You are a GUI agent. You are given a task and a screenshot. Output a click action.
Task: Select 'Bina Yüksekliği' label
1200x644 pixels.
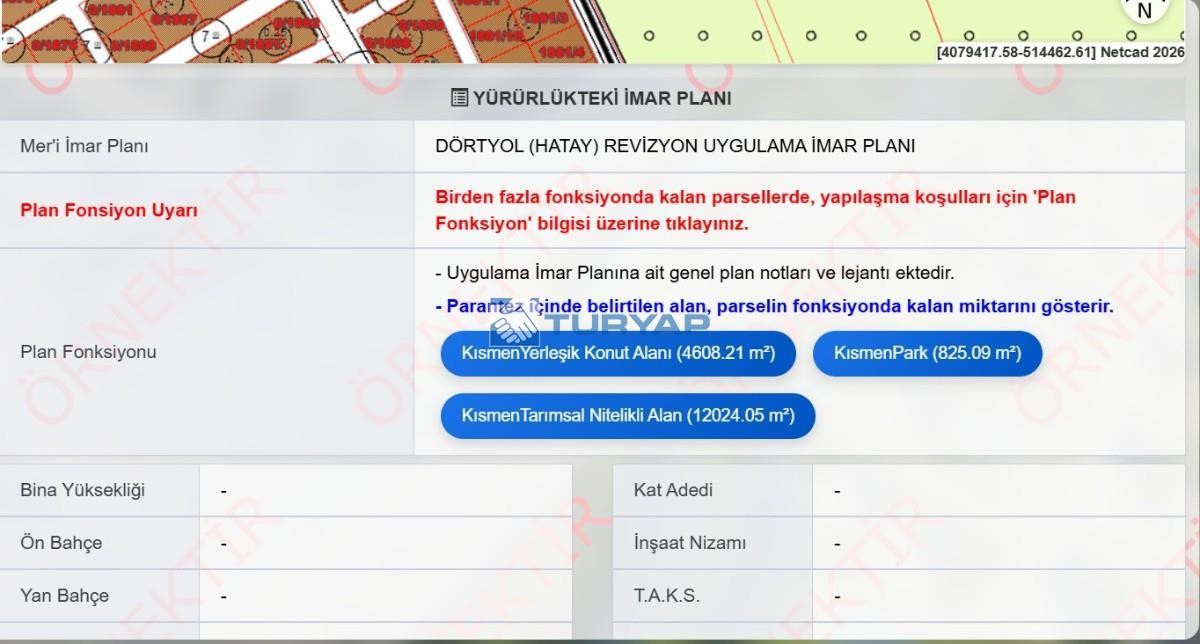click(x=82, y=490)
